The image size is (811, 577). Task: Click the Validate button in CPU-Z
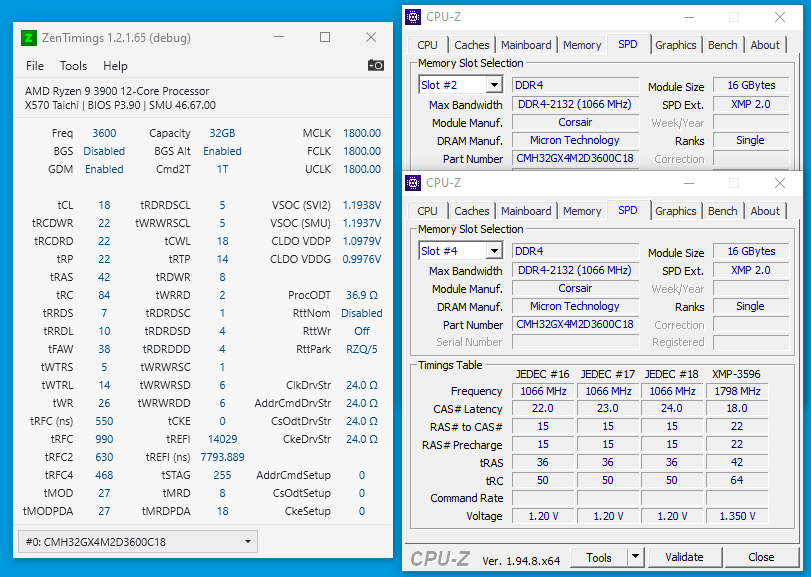[x=684, y=557]
